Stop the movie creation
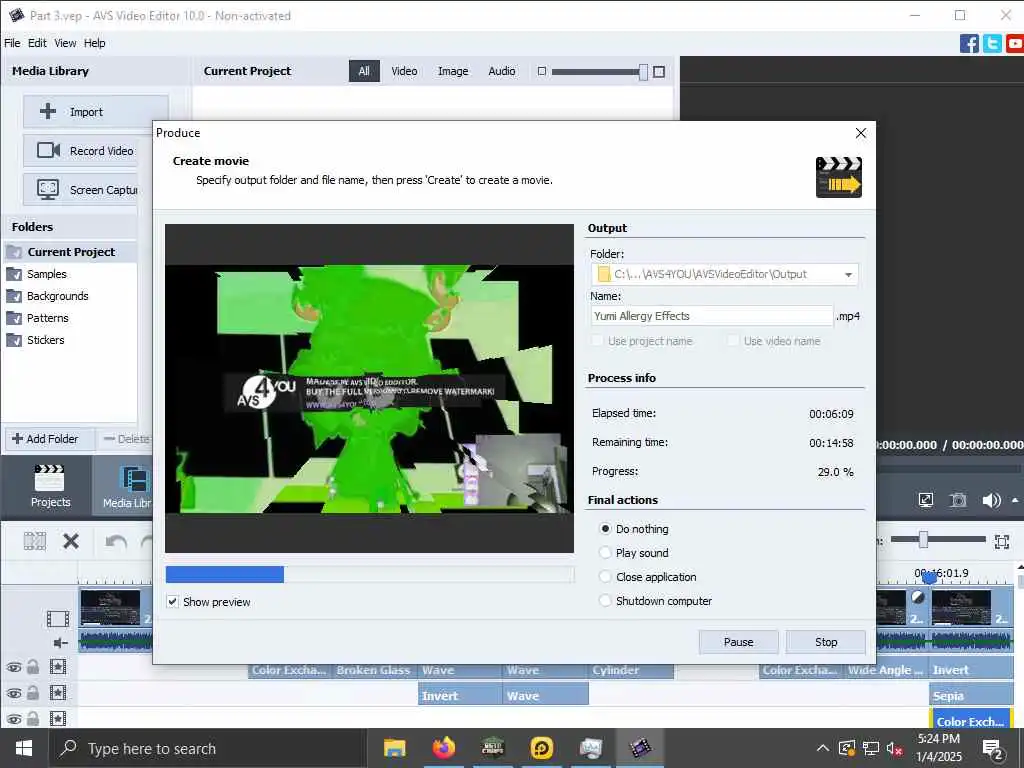Image resolution: width=1024 pixels, height=768 pixels. pyautogui.click(x=825, y=642)
